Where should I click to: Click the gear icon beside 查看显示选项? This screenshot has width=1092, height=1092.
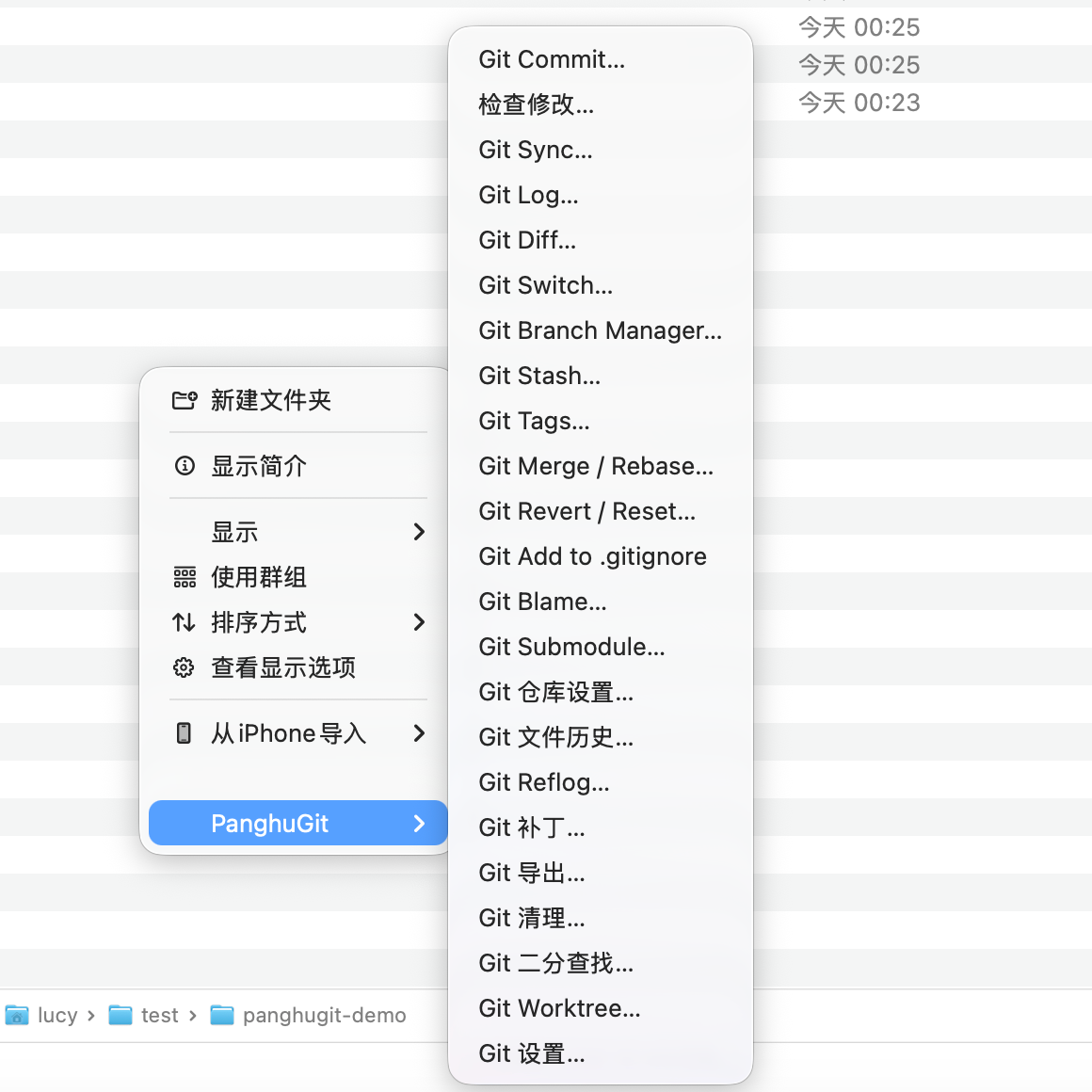184,667
